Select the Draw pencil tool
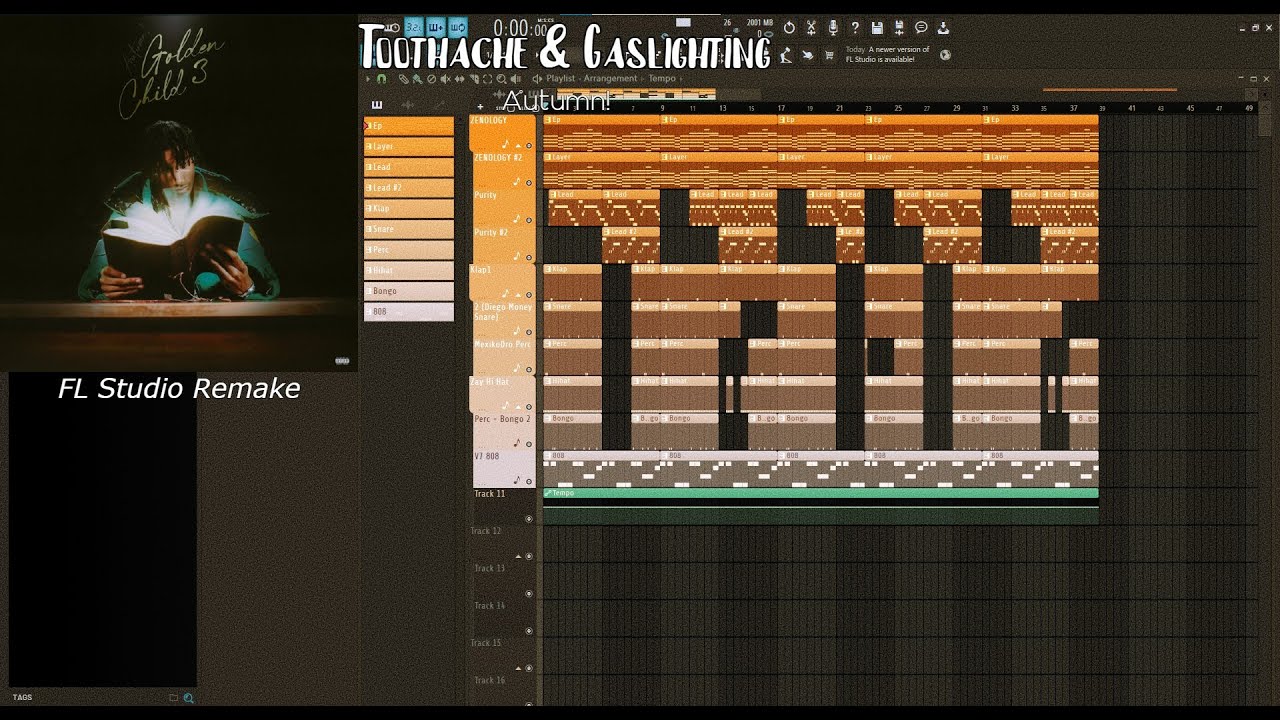1280x720 pixels. [x=404, y=79]
